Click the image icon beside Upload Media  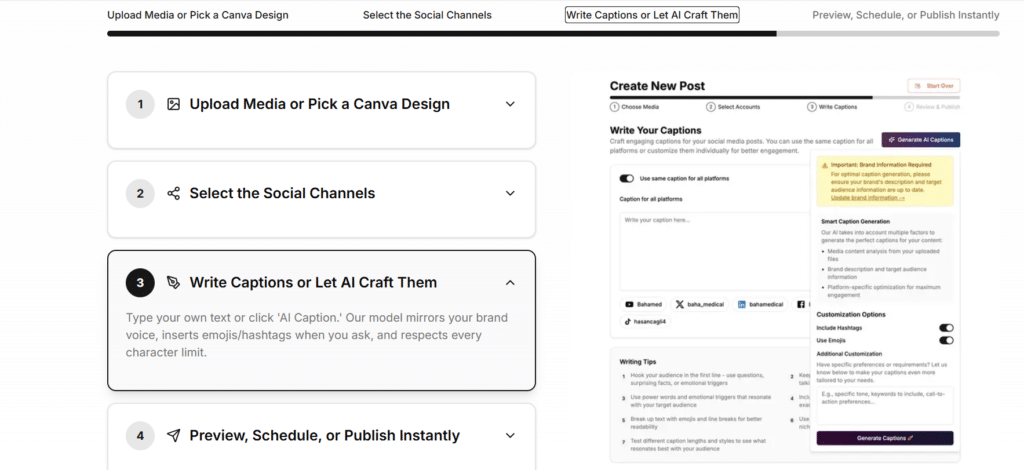[x=174, y=104]
